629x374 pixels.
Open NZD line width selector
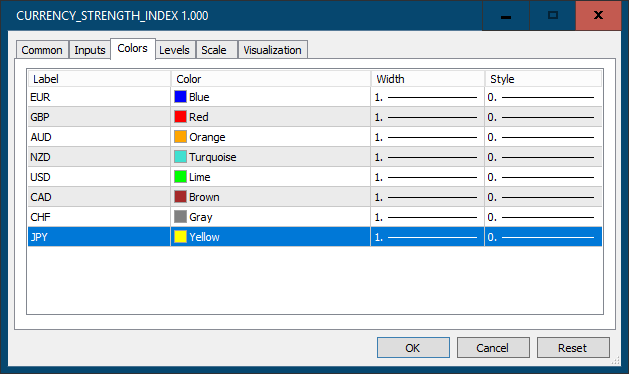[428, 157]
